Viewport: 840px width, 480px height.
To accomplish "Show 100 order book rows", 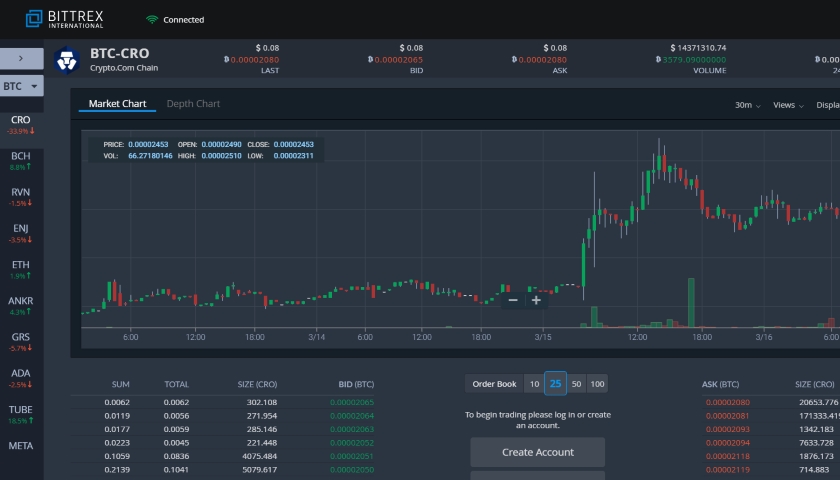I will (597, 384).
